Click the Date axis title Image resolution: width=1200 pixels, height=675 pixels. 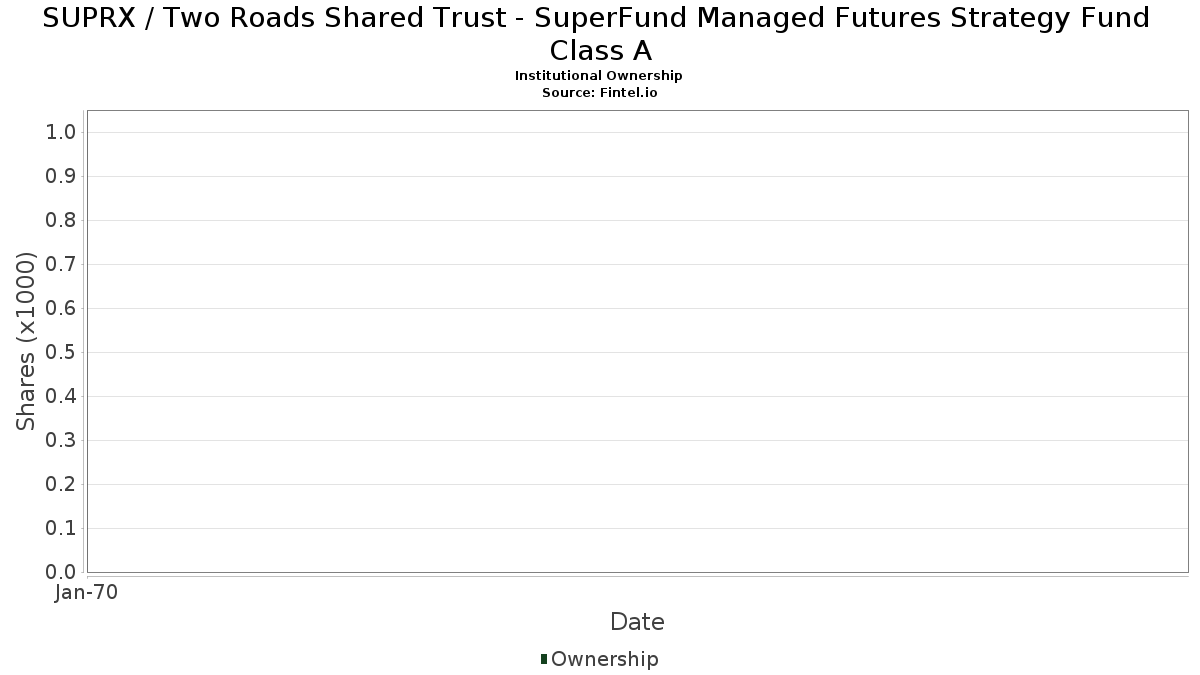click(637, 622)
